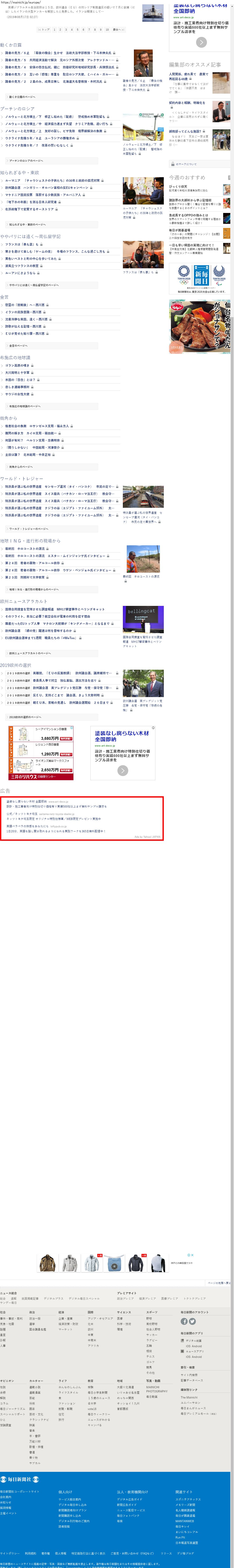Click lock icon beside 木村汎氏 article
Viewport: 234px width, 1568px height.
pos(105,82)
